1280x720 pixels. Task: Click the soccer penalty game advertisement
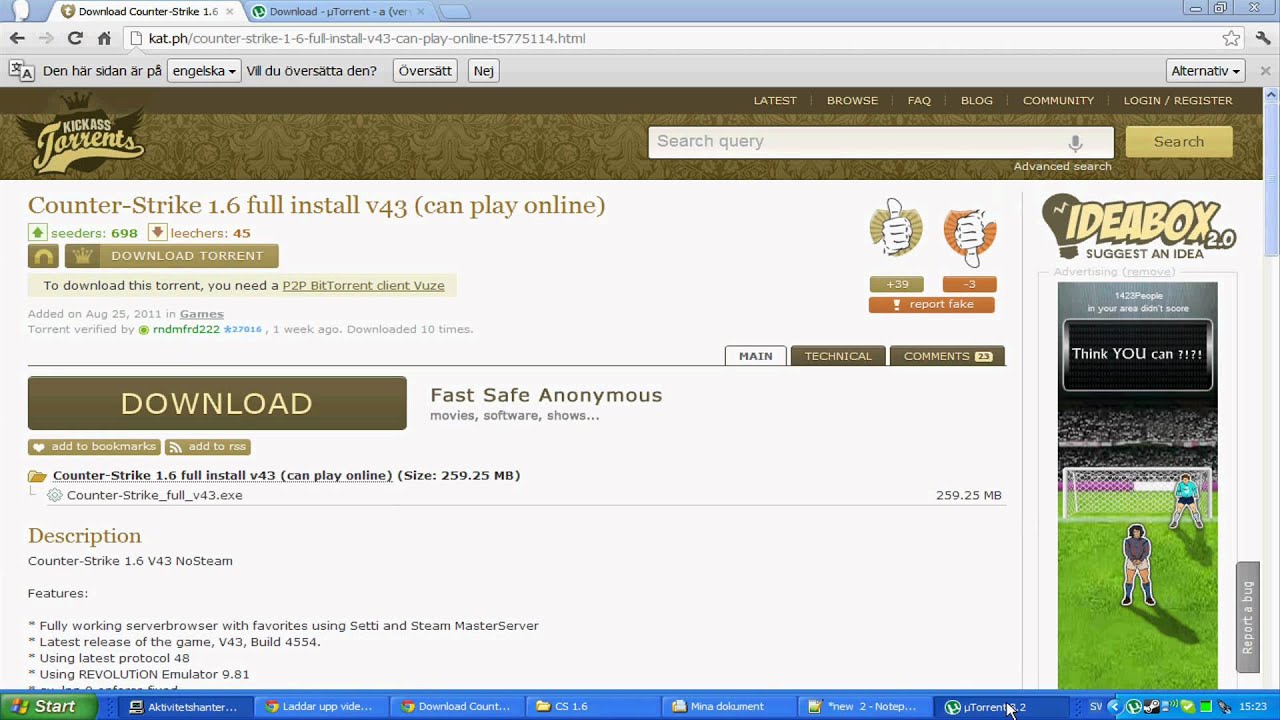coord(1138,485)
